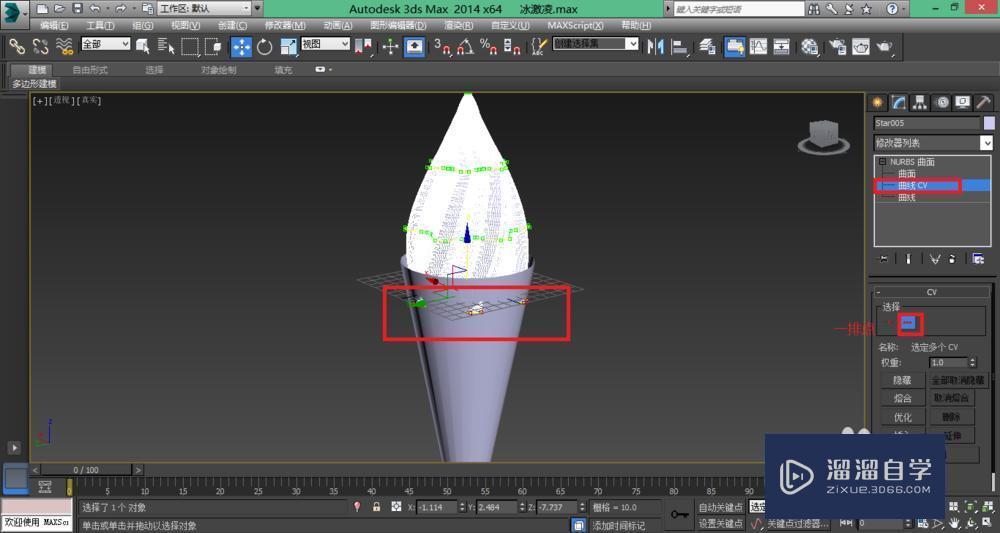Activate Bind to Space Warp tool
1000x533 pixels.
point(64,47)
